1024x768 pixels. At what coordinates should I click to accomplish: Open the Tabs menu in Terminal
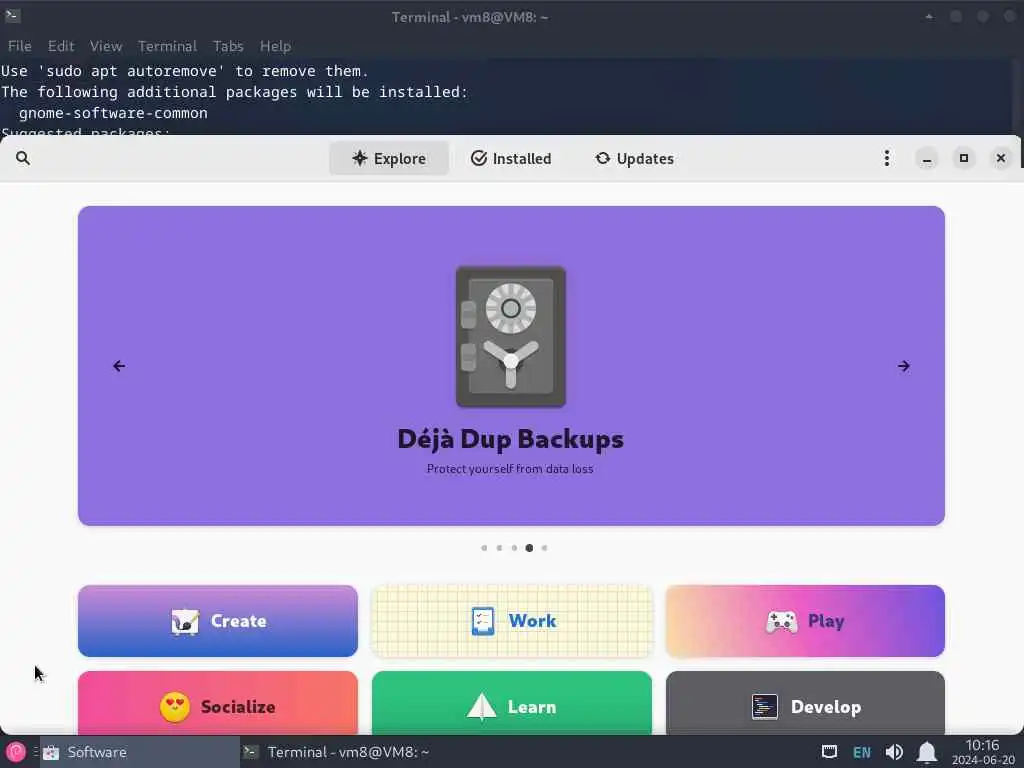(x=228, y=46)
